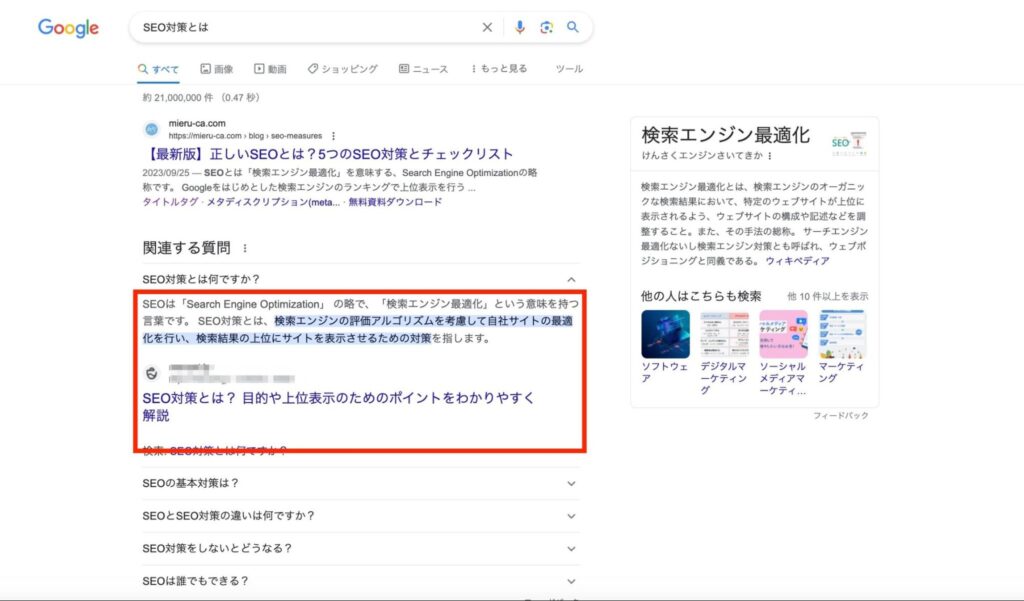Screen dimensions: 1024x601
Task: Switch to the 画像 search tab
Action: pyautogui.click(x=216, y=68)
